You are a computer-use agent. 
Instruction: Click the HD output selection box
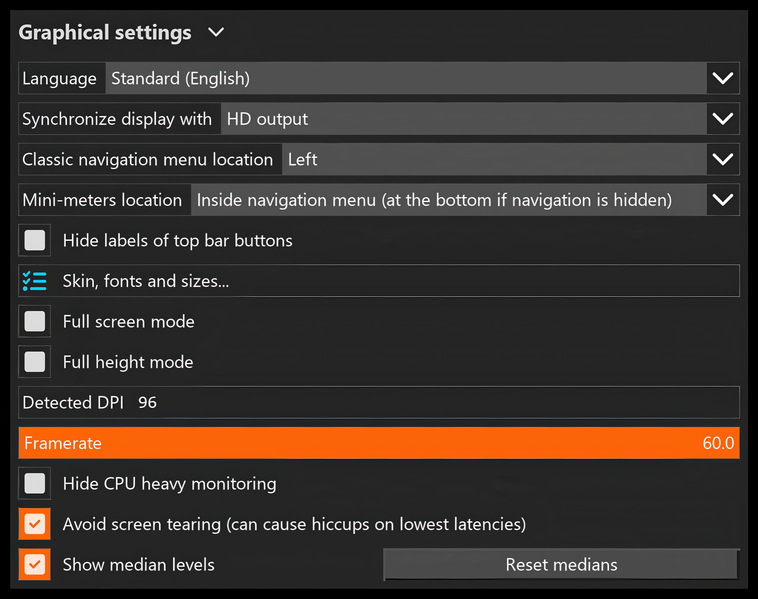click(462, 119)
